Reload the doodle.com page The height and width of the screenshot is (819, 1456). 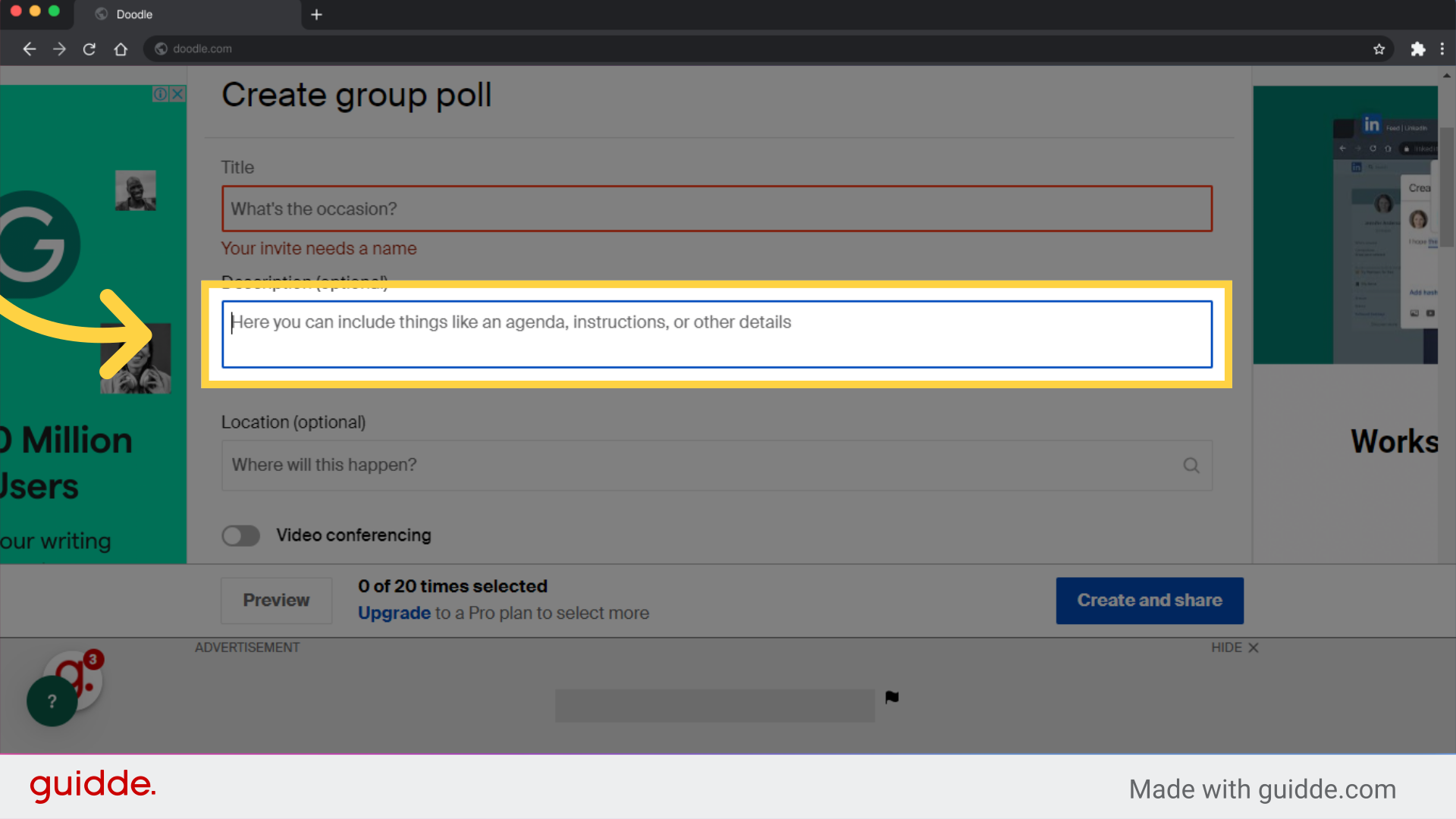coord(89,49)
